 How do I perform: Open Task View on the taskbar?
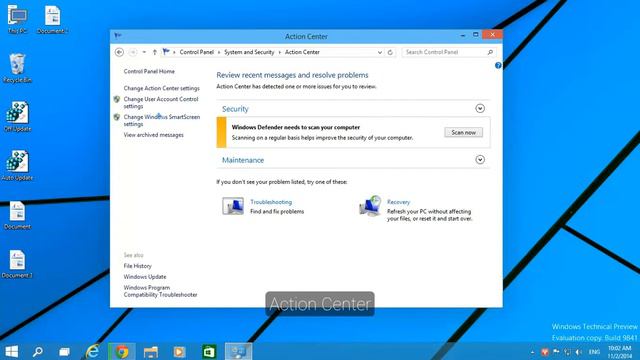coord(64,351)
